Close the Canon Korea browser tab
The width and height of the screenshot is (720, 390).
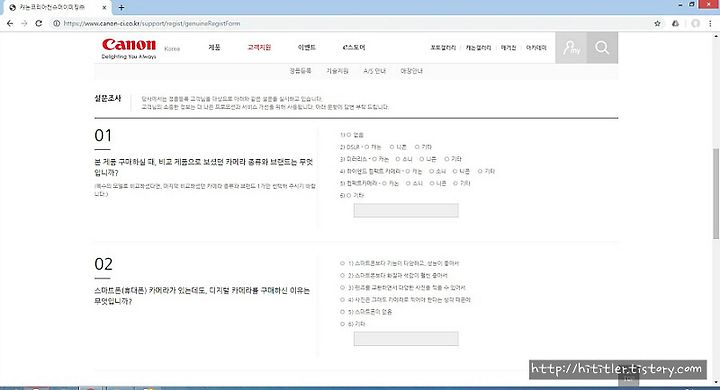pyautogui.click(x=104, y=7)
